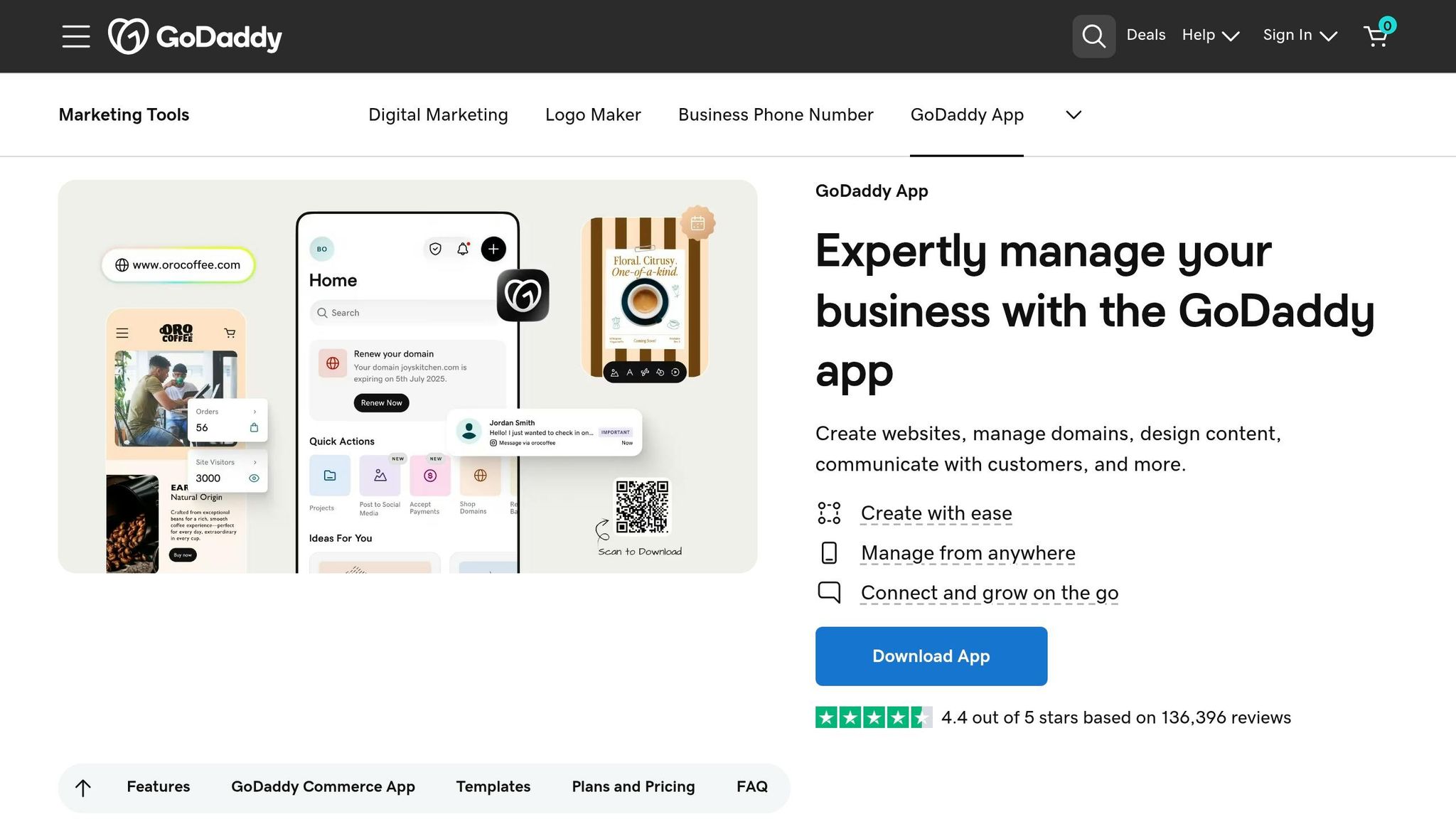The height and width of the screenshot is (819, 1456).
Task: Click the Accept Payments dollar icon
Action: pos(430,476)
